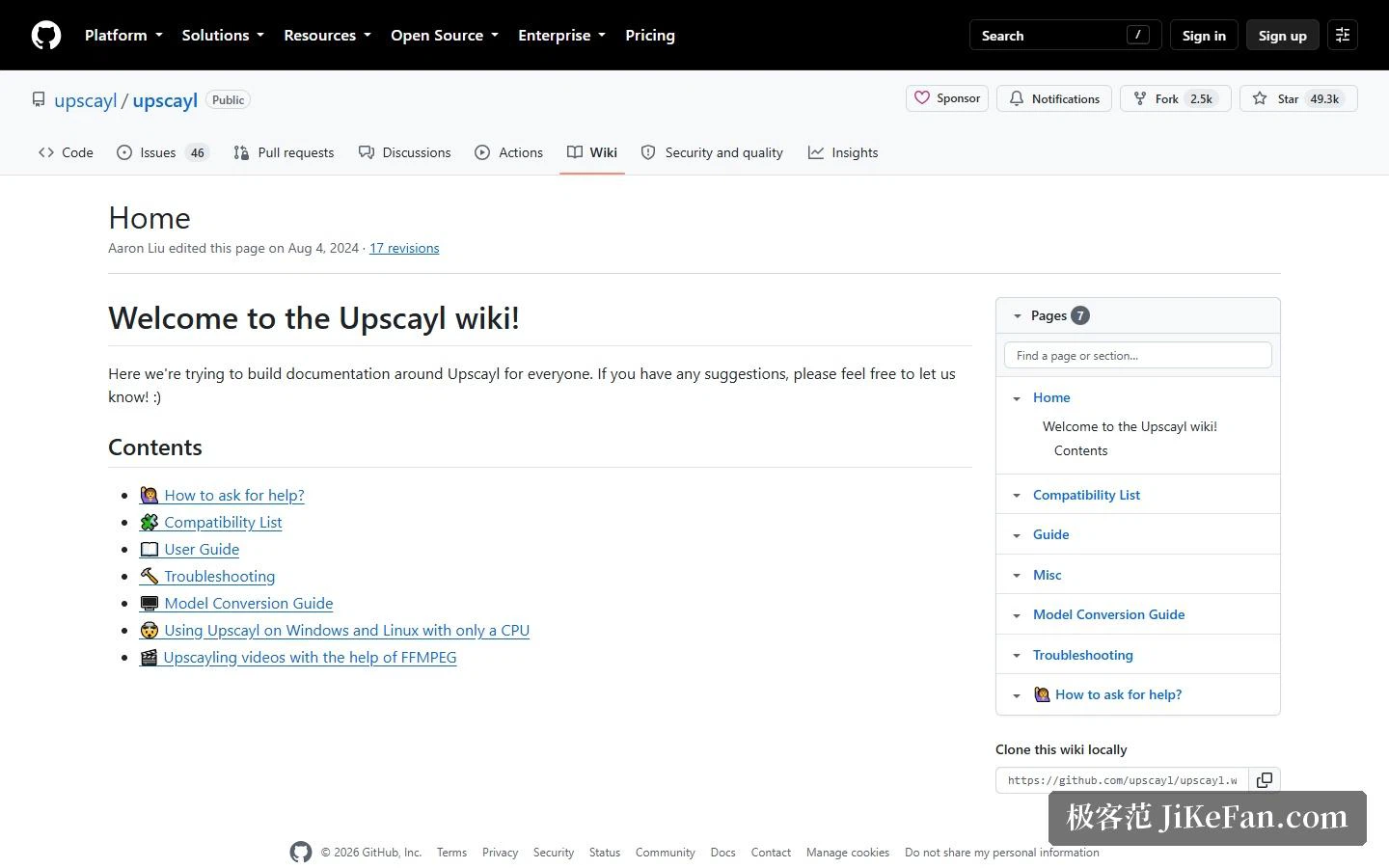The image size is (1389, 868).
Task: Focus the header Search field
Action: pyautogui.click(x=1065, y=36)
